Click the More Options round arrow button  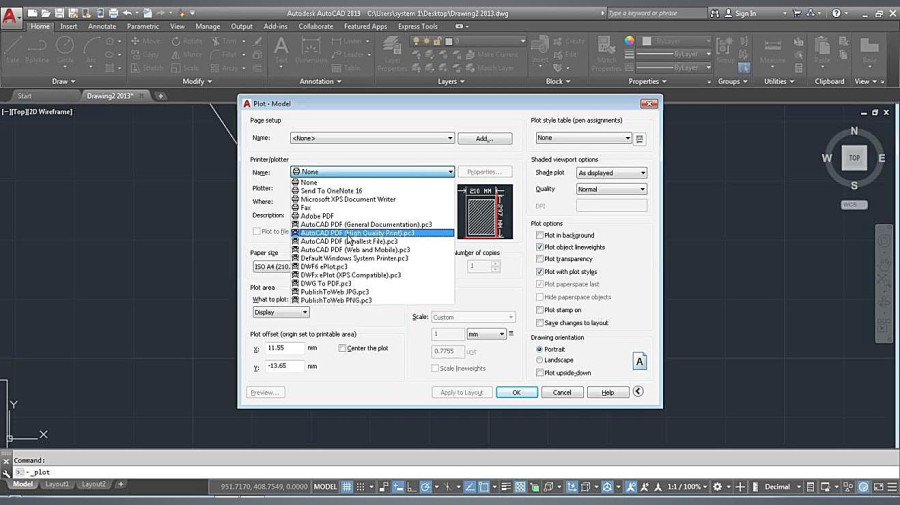click(638, 391)
